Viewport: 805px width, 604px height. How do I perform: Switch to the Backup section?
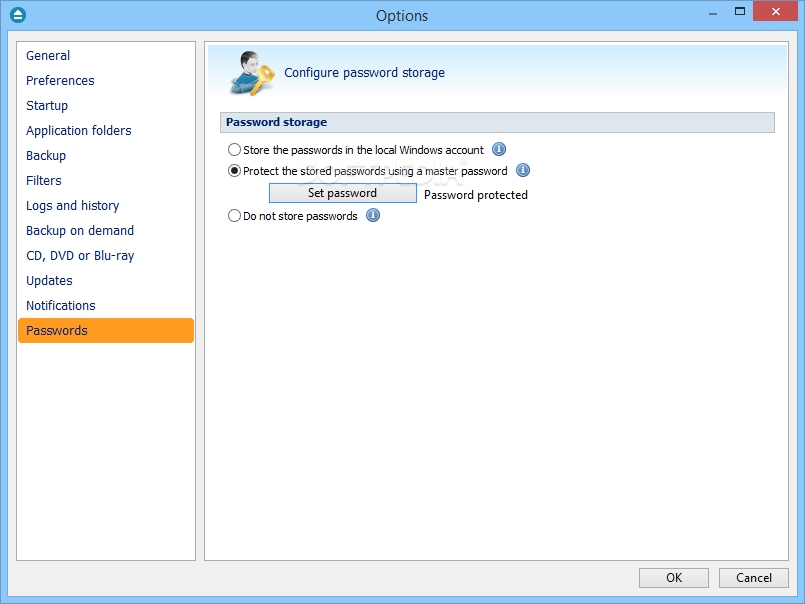pyautogui.click(x=106, y=156)
